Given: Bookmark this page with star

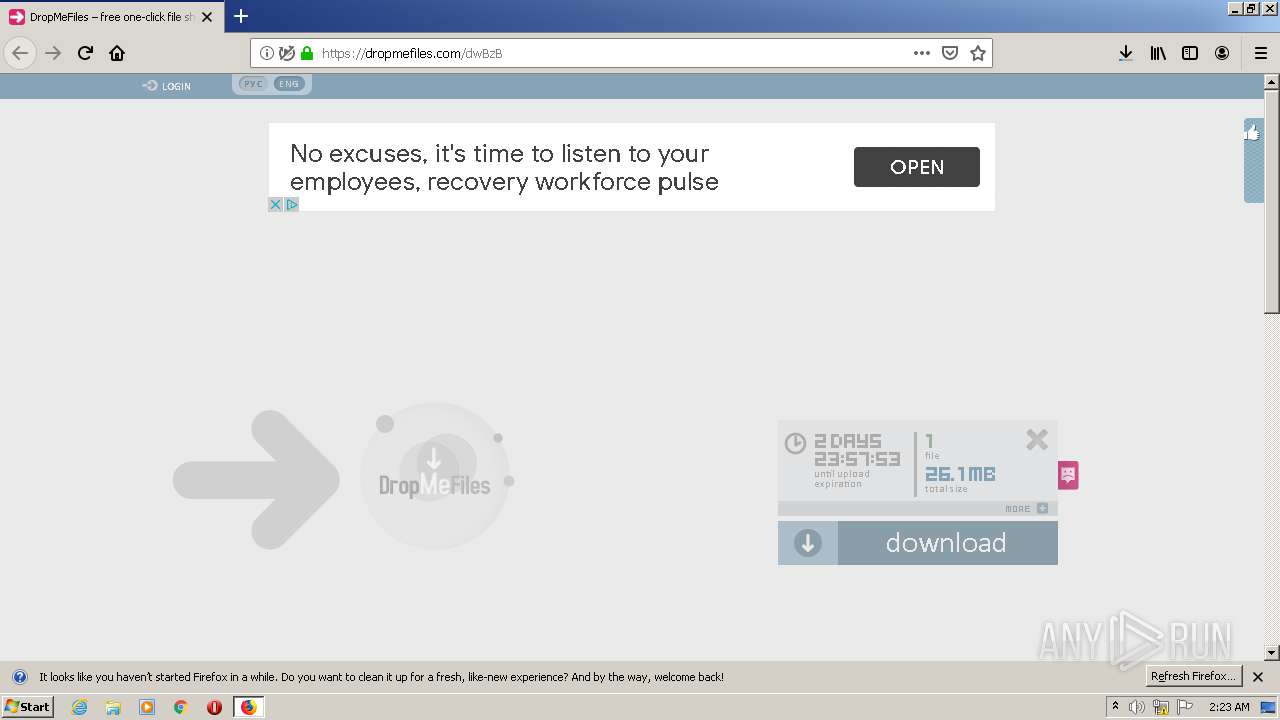Looking at the screenshot, I should 978,53.
